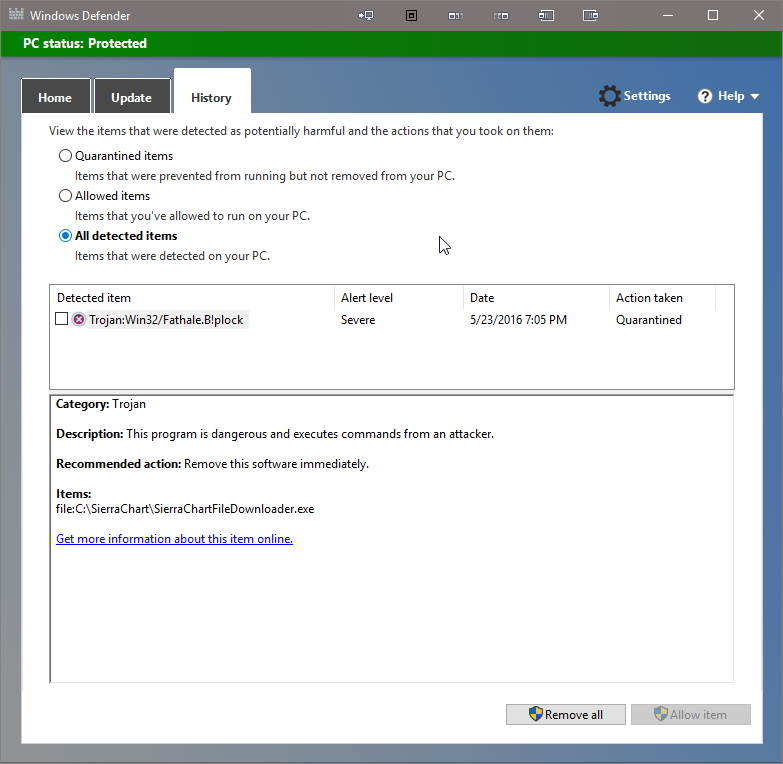783x764 pixels.
Task: Click the move-window-to-left-desktop title bar icon
Action: [x=455, y=16]
